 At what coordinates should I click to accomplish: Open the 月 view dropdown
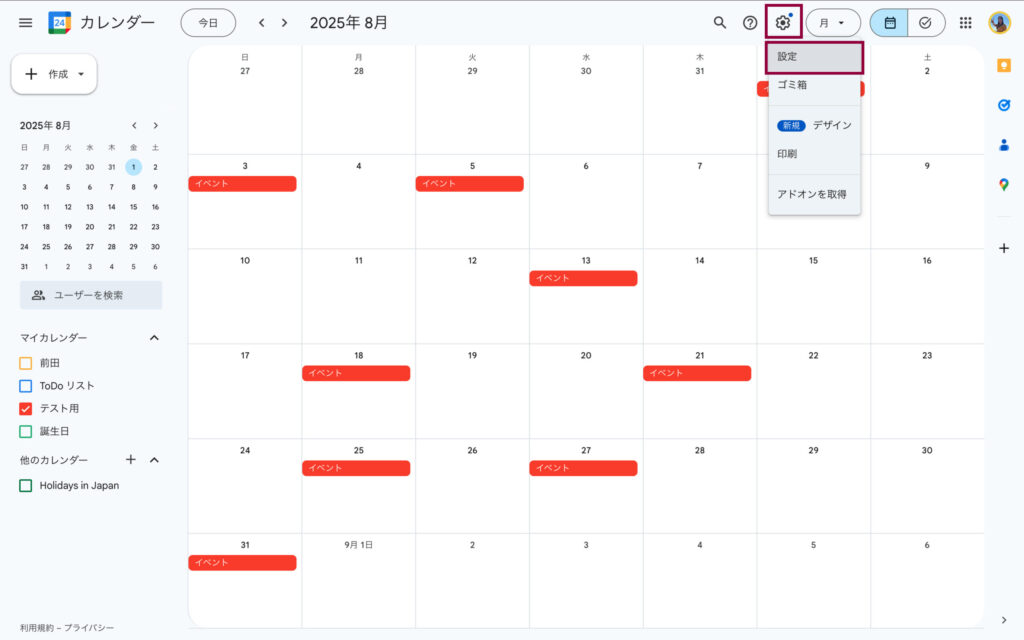tap(832, 22)
